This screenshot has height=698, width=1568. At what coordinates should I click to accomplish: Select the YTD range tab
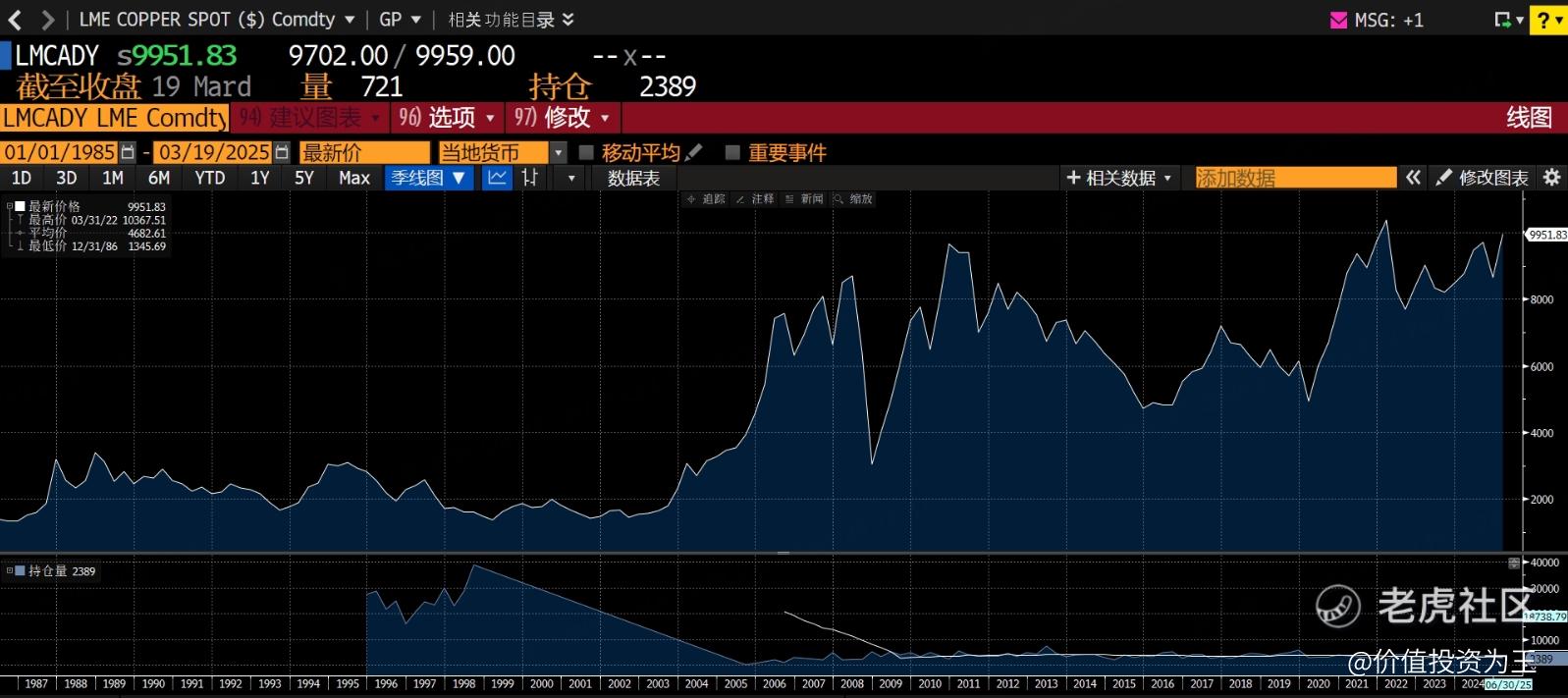pyautogui.click(x=210, y=178)
